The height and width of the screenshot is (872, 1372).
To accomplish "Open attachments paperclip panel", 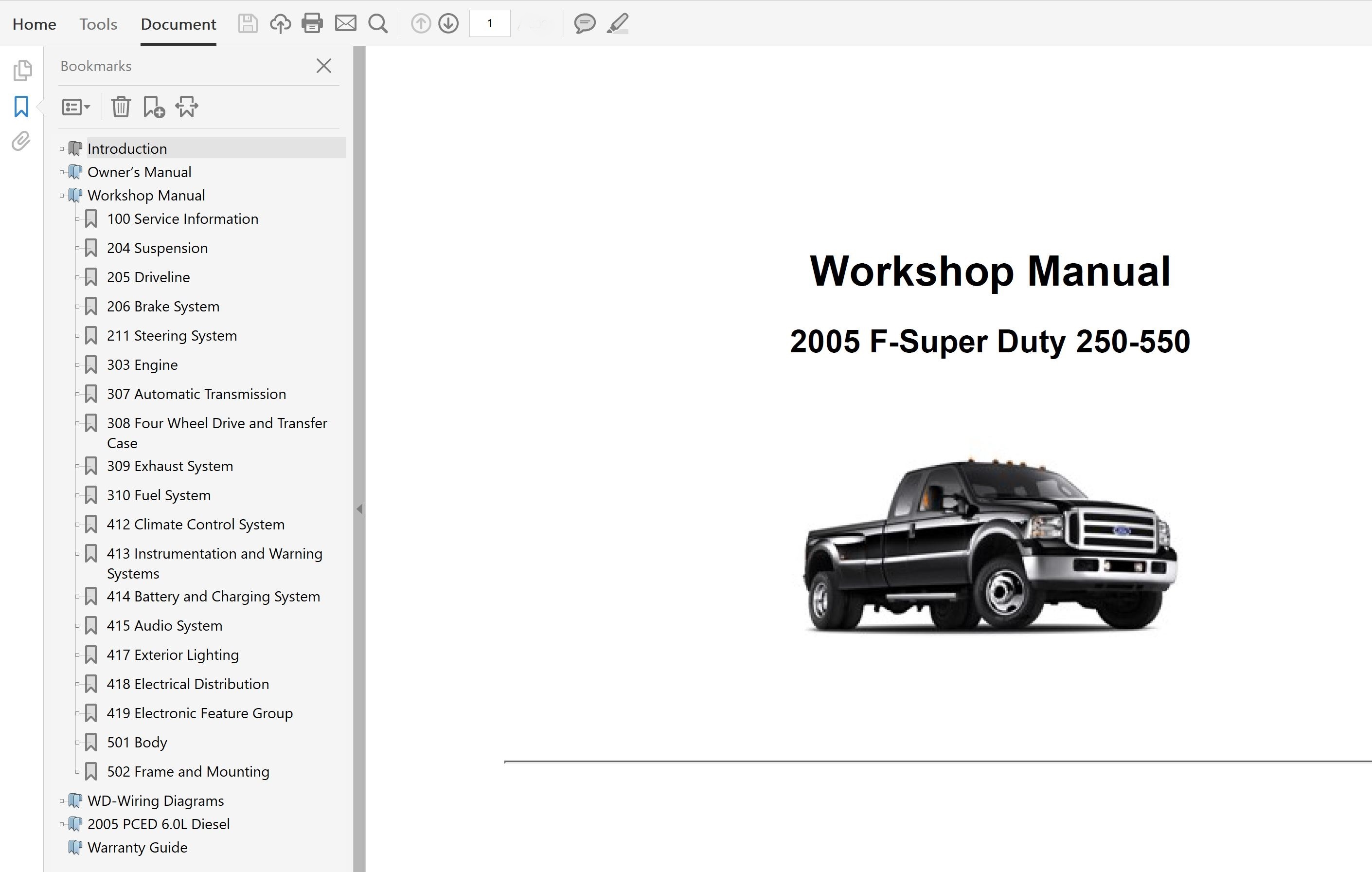I will (21, 141).
